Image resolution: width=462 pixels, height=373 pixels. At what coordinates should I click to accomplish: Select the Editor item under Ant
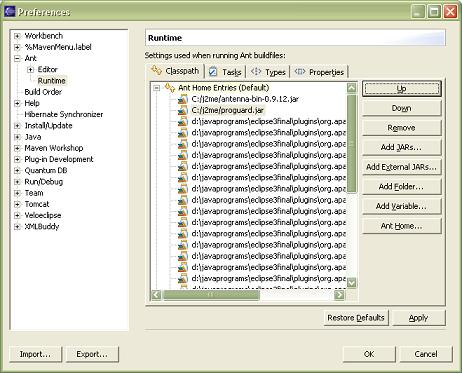(x=48, y=69)
